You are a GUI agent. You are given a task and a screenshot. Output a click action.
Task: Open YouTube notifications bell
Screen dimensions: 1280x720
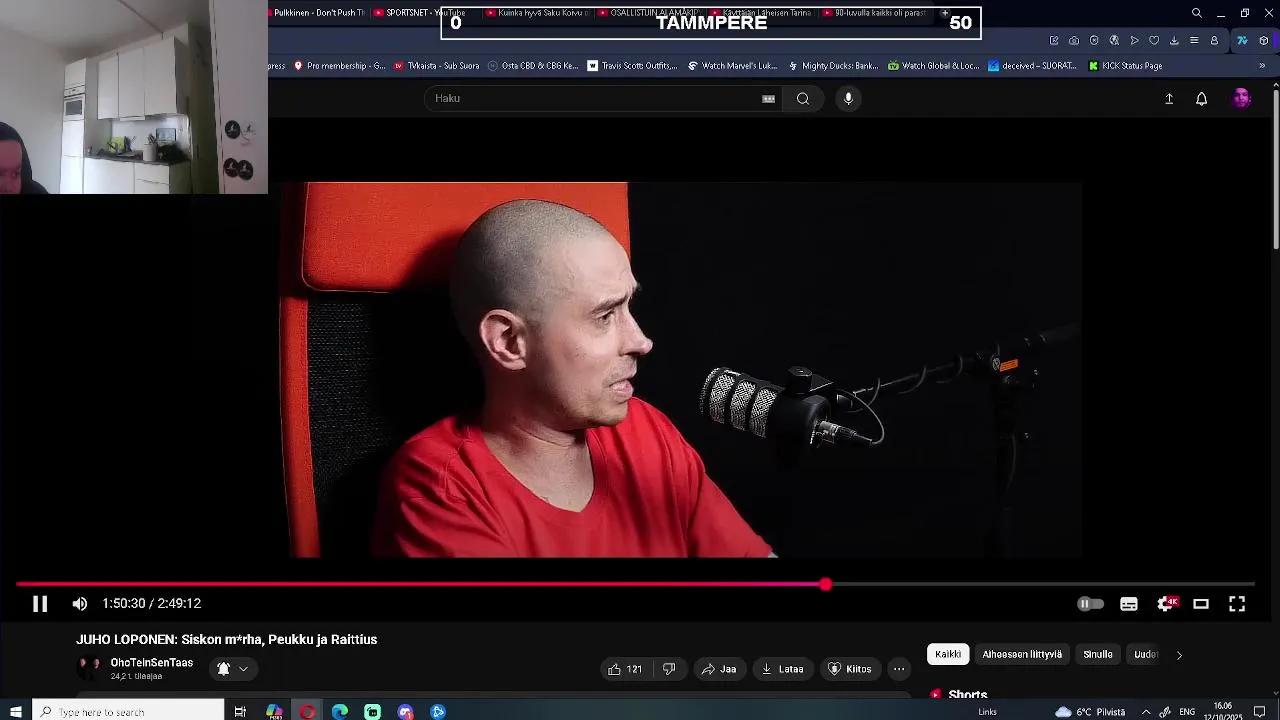[x=1202, y=98]
